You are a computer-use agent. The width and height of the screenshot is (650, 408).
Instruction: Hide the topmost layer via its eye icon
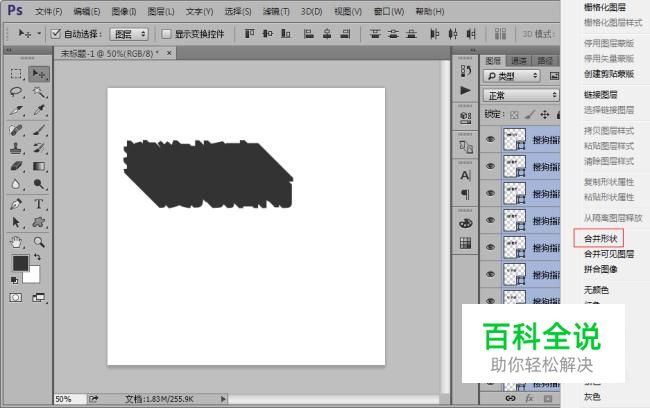pos(490,139)
